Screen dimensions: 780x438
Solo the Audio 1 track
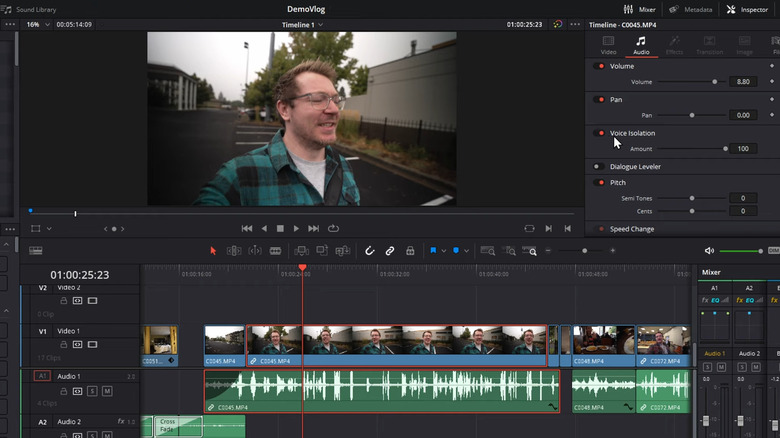tap(92, 391)
